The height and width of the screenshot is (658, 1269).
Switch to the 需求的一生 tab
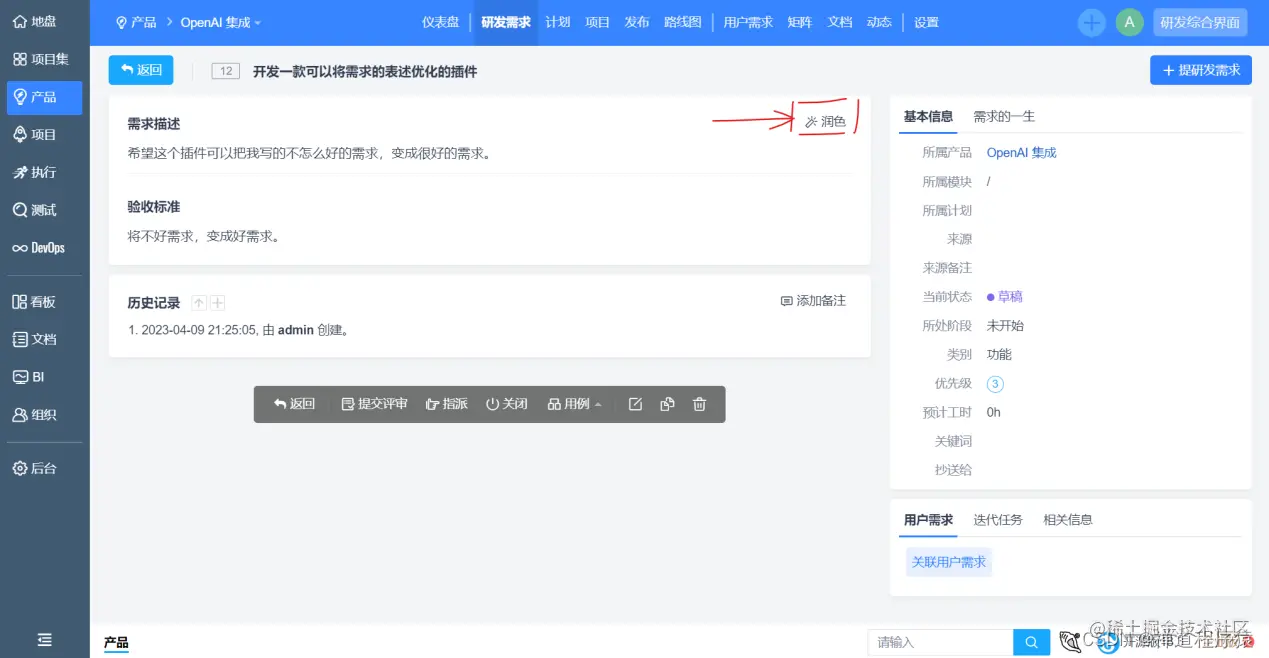click(1003, 115)
